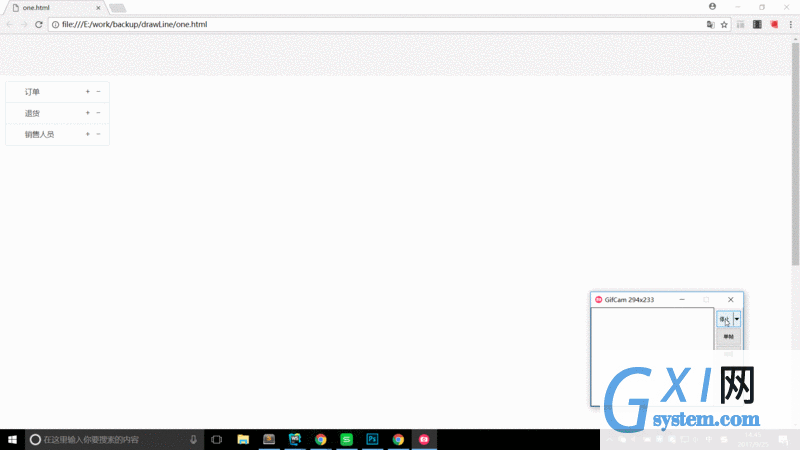Switch to the one.html tab
Image resolution: width=800 pixels, height=450 pixels.
[55, 8]
